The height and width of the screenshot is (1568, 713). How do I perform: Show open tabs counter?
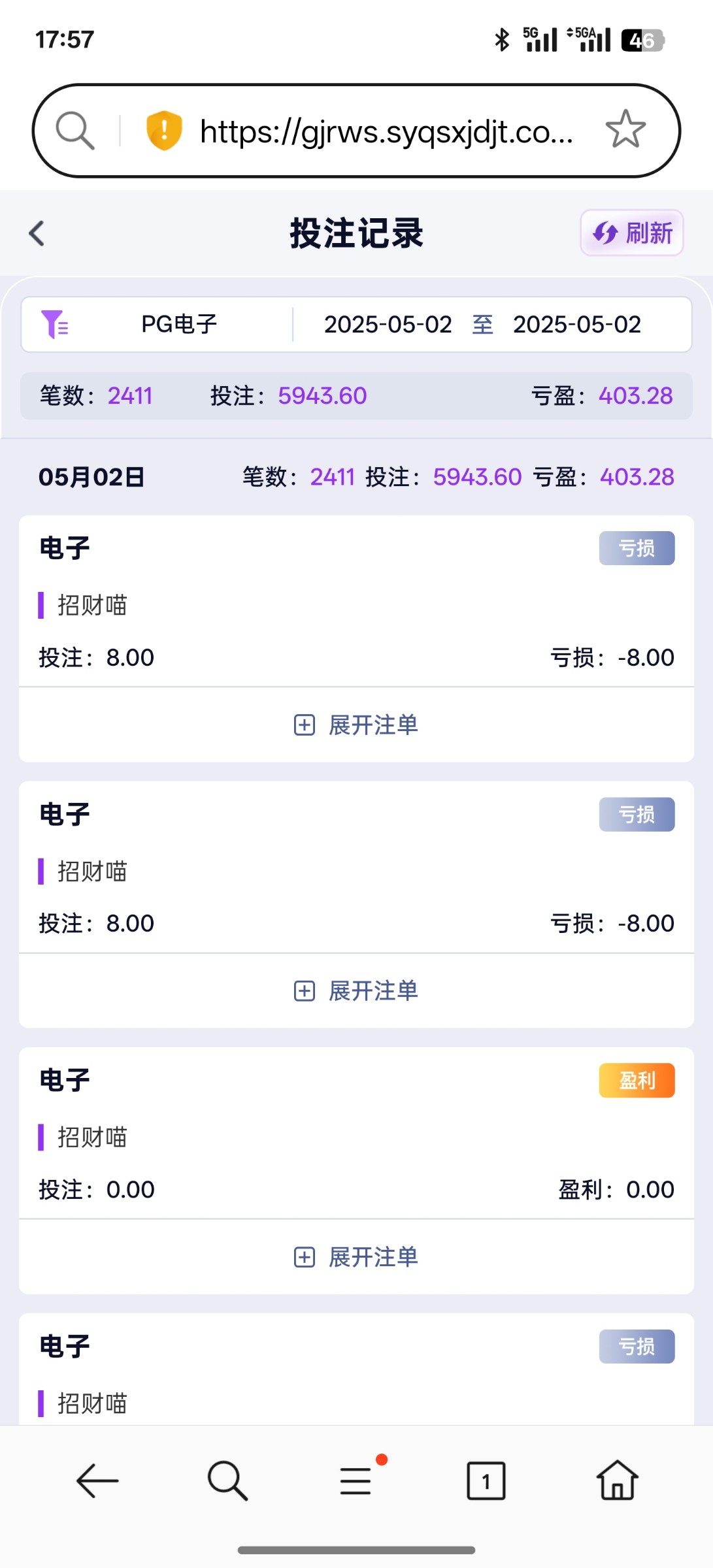[x=486, y=1480]
